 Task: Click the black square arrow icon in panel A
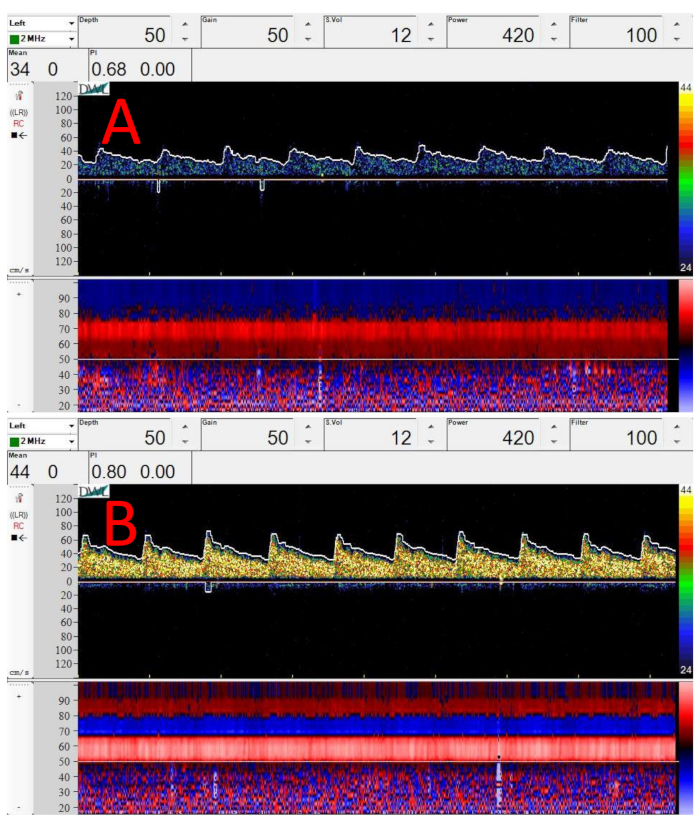19,135
